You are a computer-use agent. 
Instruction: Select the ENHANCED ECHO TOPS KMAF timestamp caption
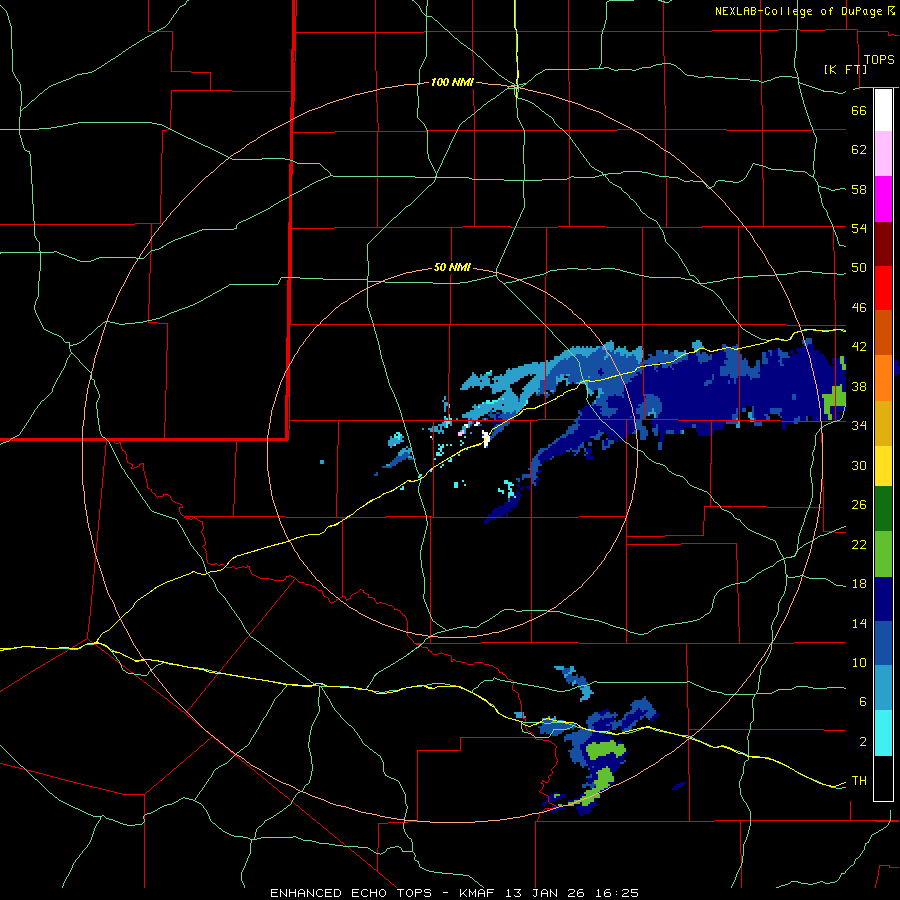(454, 893)
